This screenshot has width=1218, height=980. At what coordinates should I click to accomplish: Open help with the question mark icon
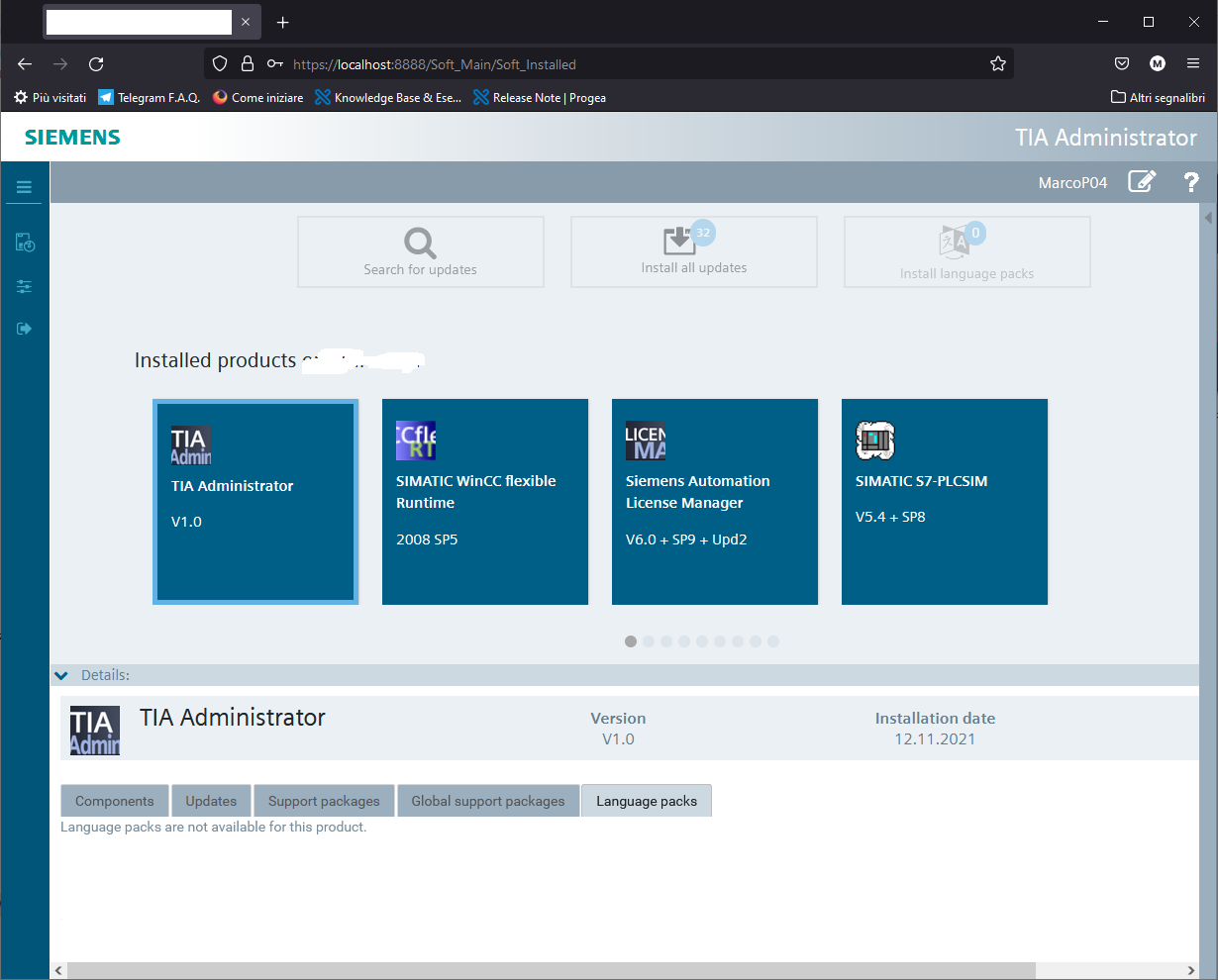1191,182
